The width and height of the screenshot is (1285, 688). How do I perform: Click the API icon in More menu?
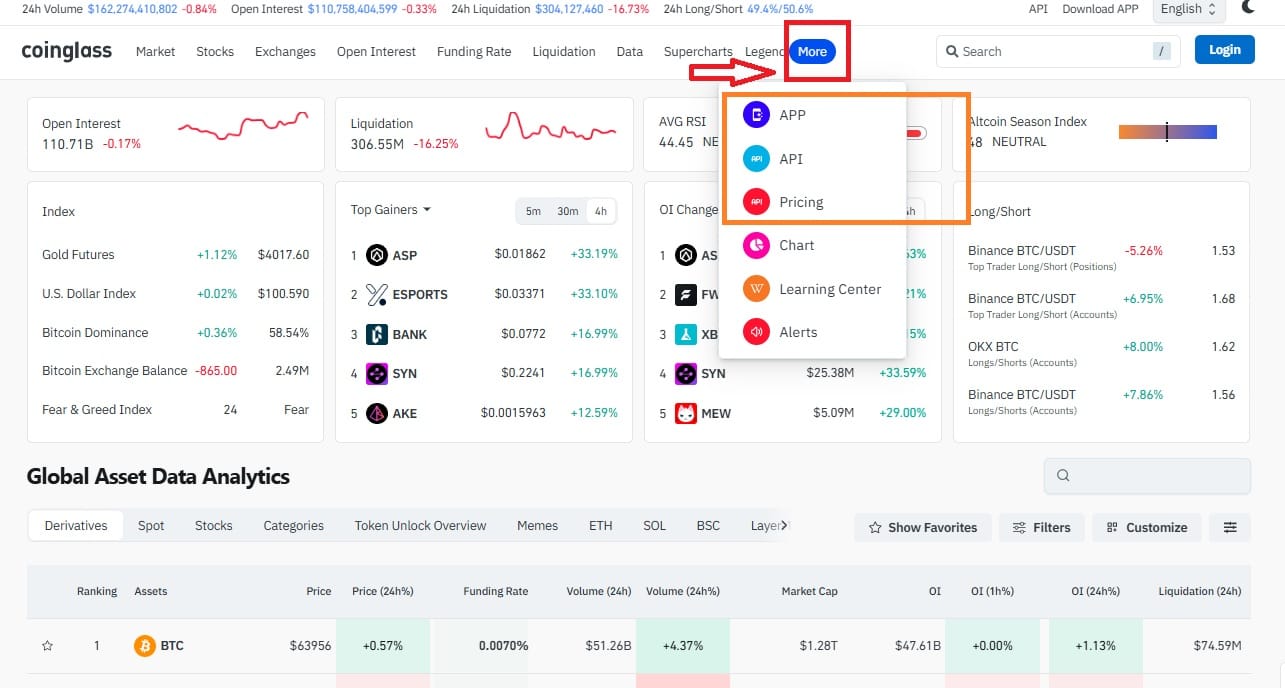tap(757, 159)
